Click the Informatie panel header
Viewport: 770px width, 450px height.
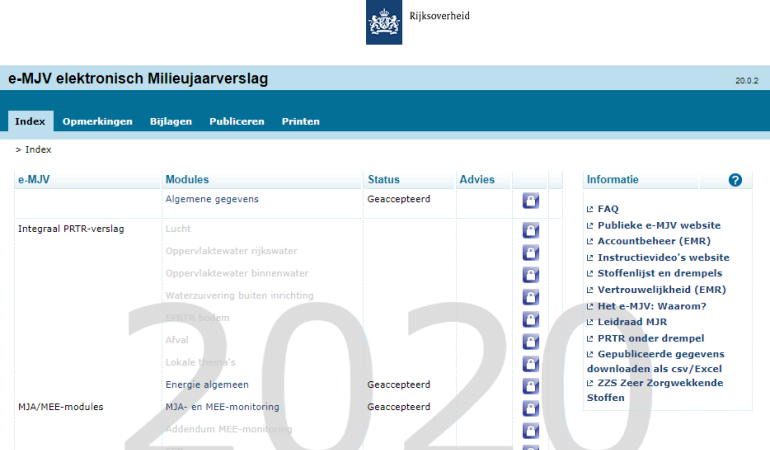tap(613, 180)
